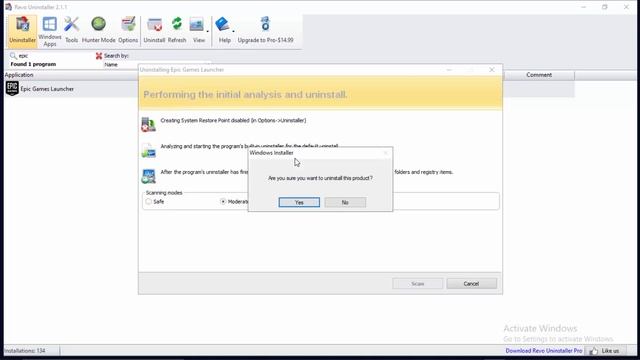Viewport: 640px width, 360px height.
Task: Open the Options icon
Action: tap(128, 30)
